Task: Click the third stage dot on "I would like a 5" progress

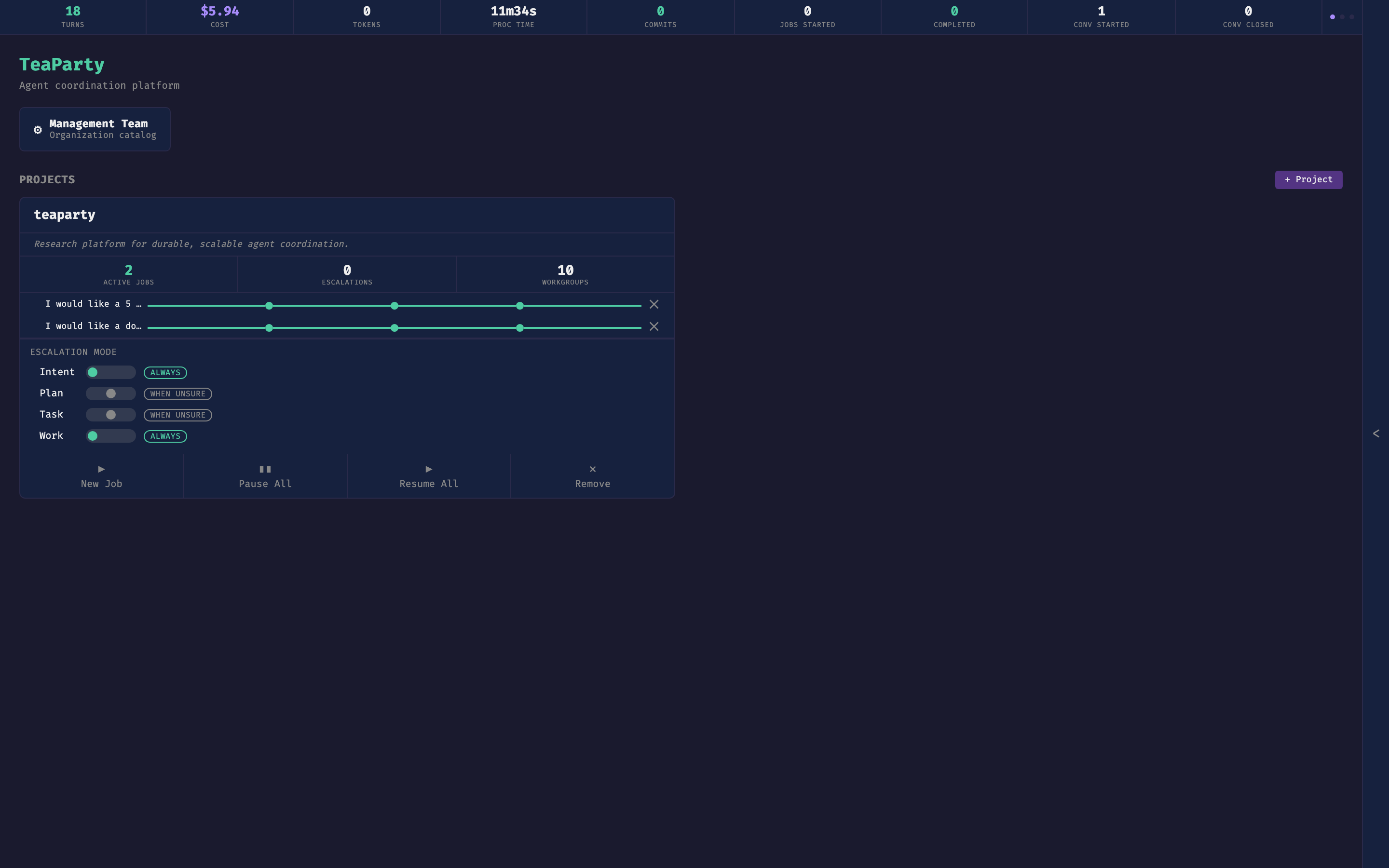Action: tap(519, 305)
